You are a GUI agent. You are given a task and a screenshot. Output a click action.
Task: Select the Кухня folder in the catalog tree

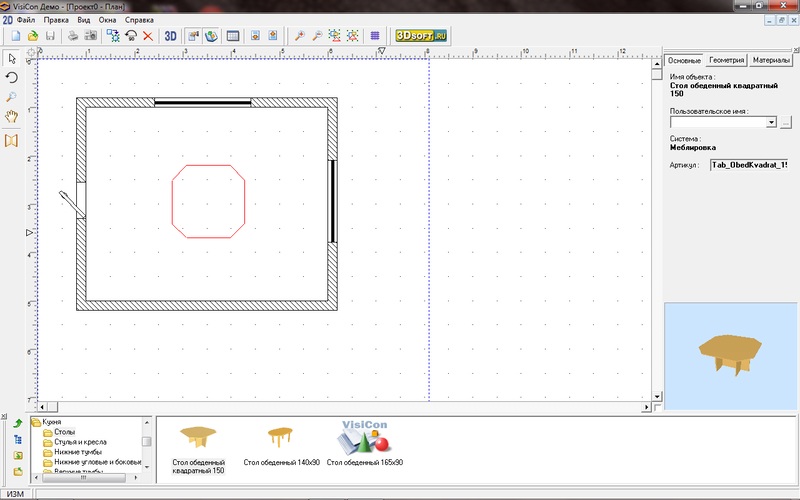click(52, 422)
